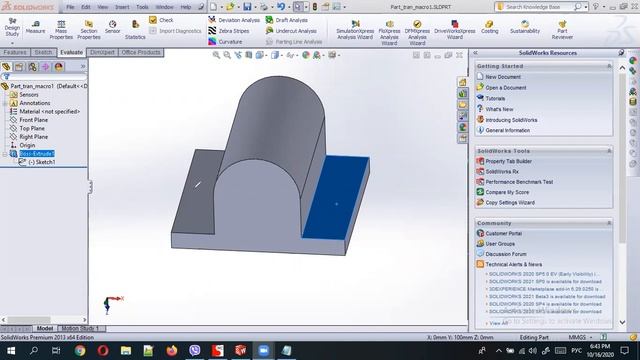Click the Tutorials link
Image resolution: width=640 pixels, height=360 pixels.
[495, 98]
